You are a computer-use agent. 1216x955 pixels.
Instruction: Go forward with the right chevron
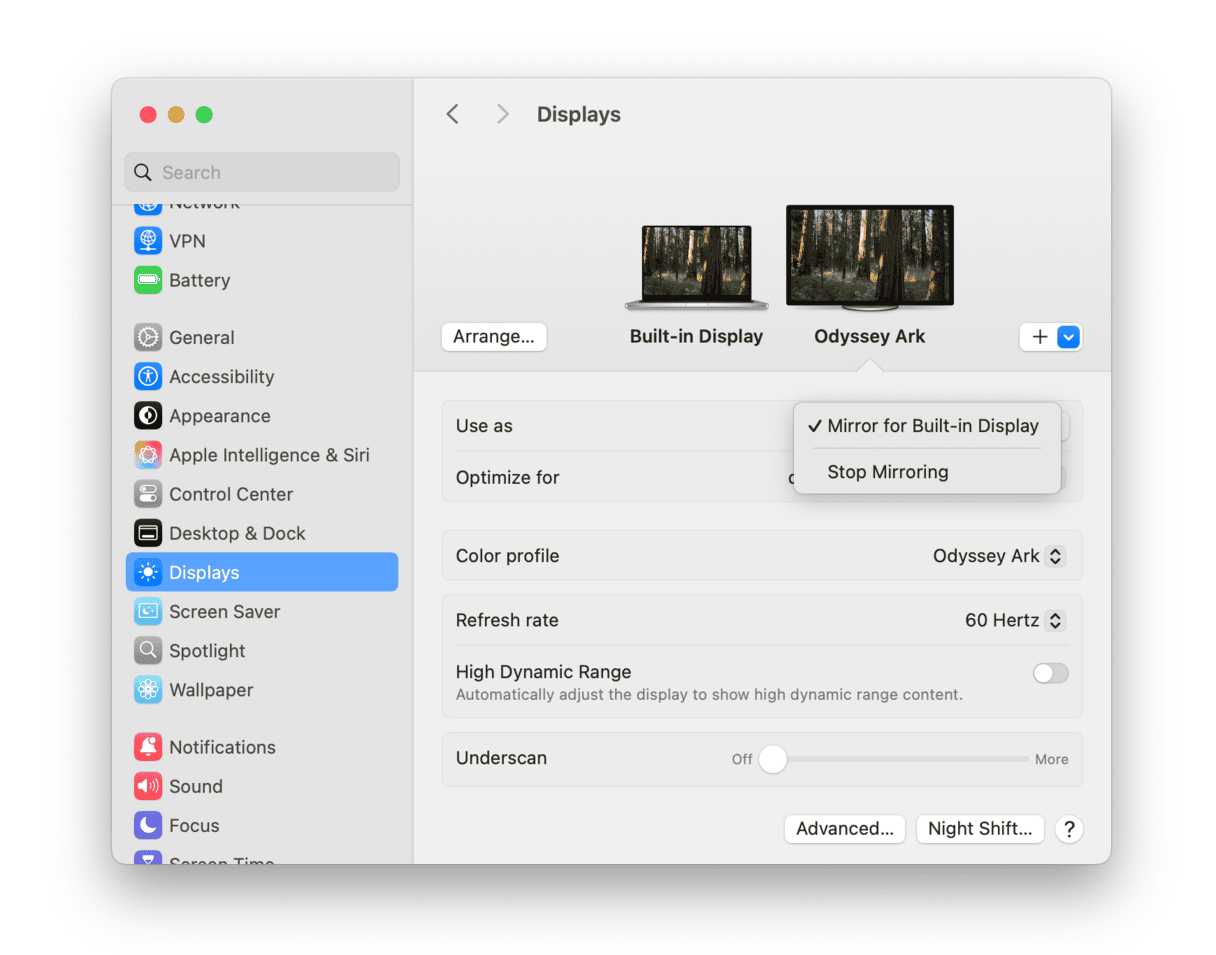pos(503,114)
